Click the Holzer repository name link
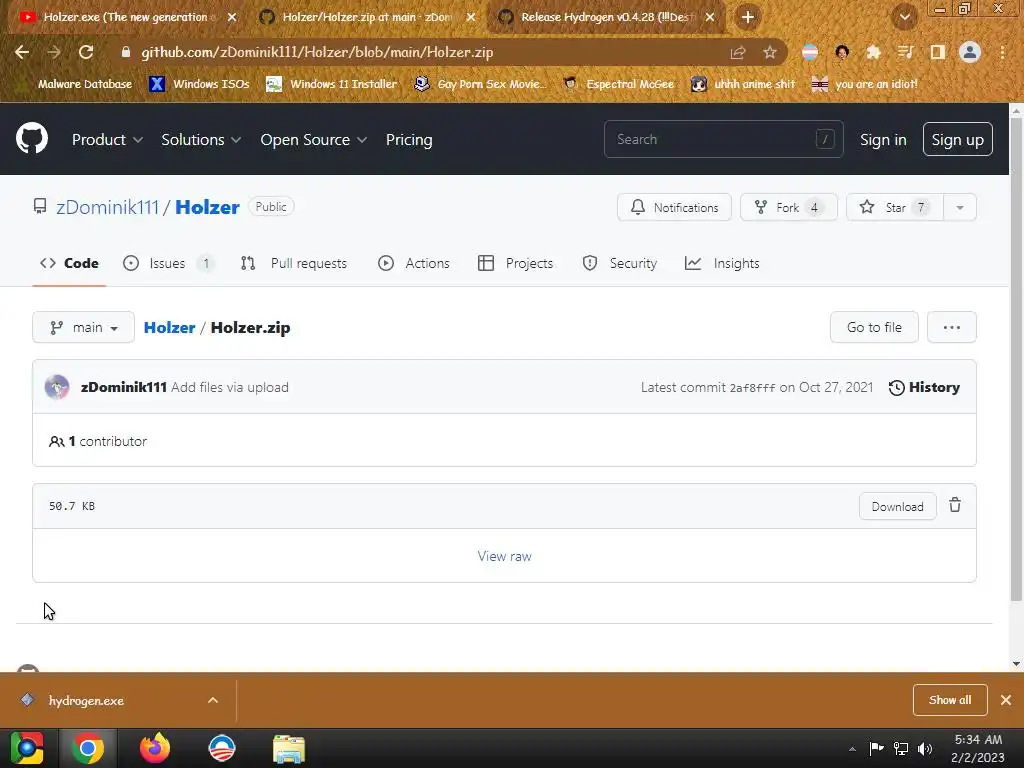Screen dimensions: 1024x768 point(207,207)
